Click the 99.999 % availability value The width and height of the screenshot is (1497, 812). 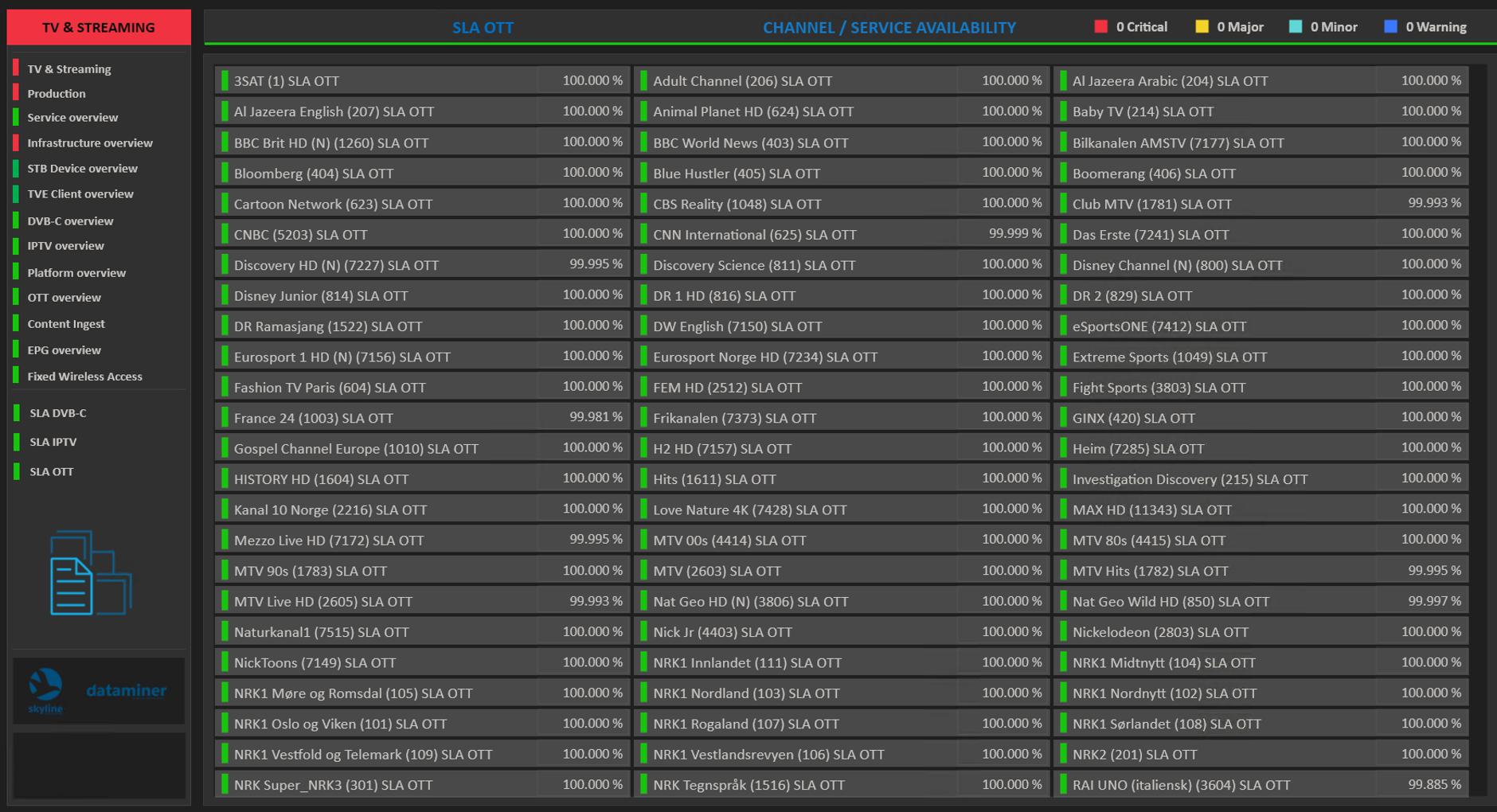coord(1014,233)
